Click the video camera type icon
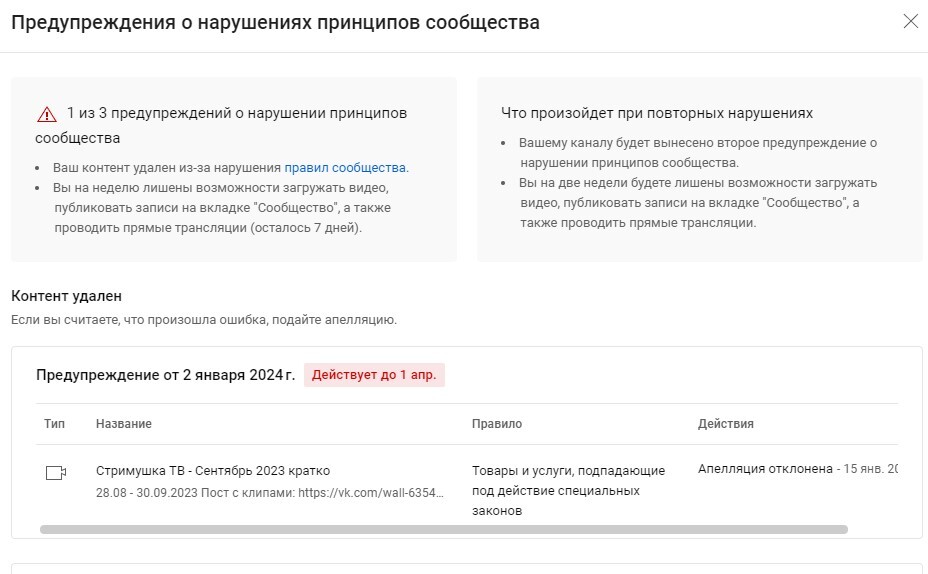 pos(56,473)
